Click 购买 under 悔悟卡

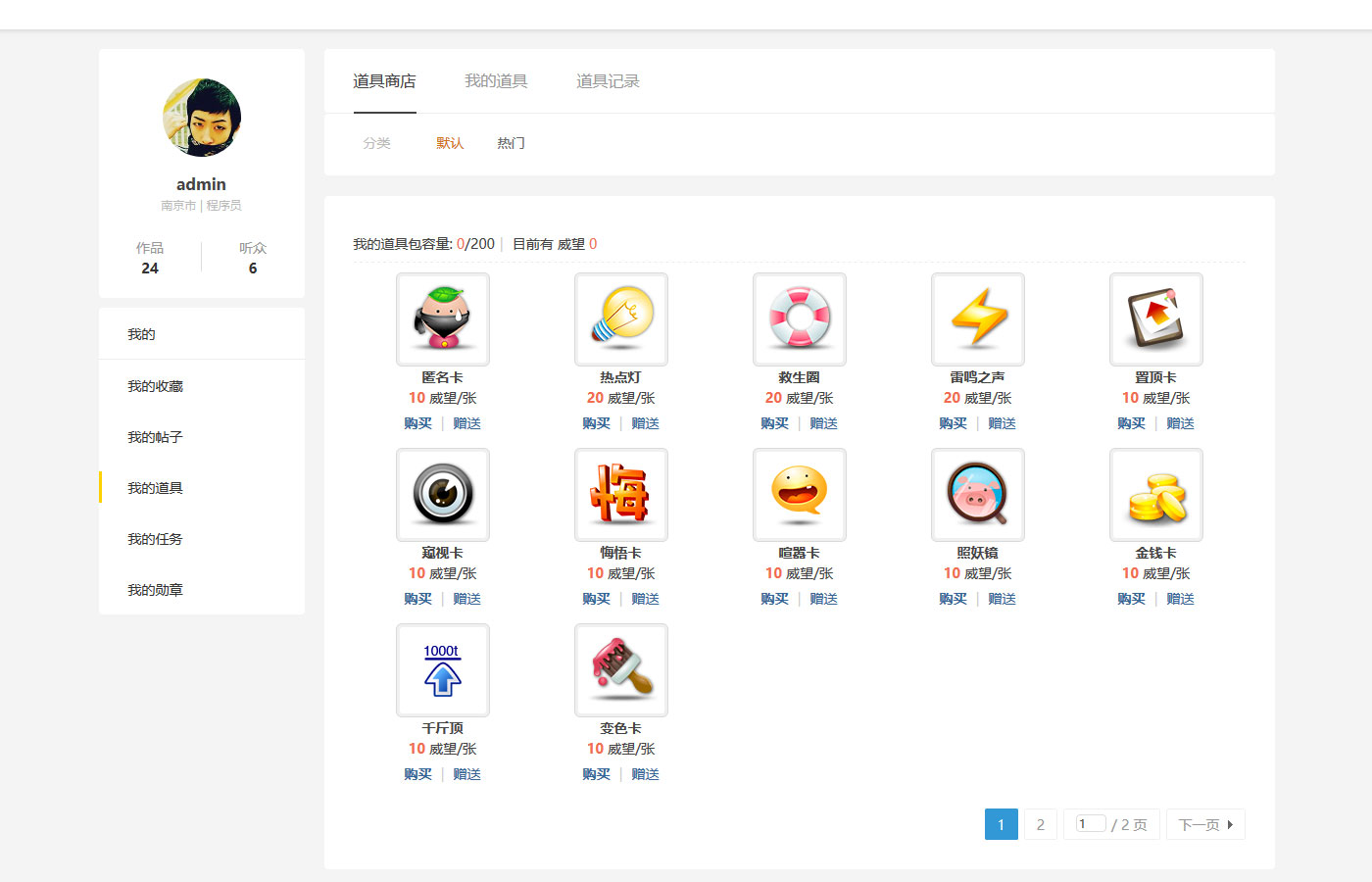pos(596,599)
